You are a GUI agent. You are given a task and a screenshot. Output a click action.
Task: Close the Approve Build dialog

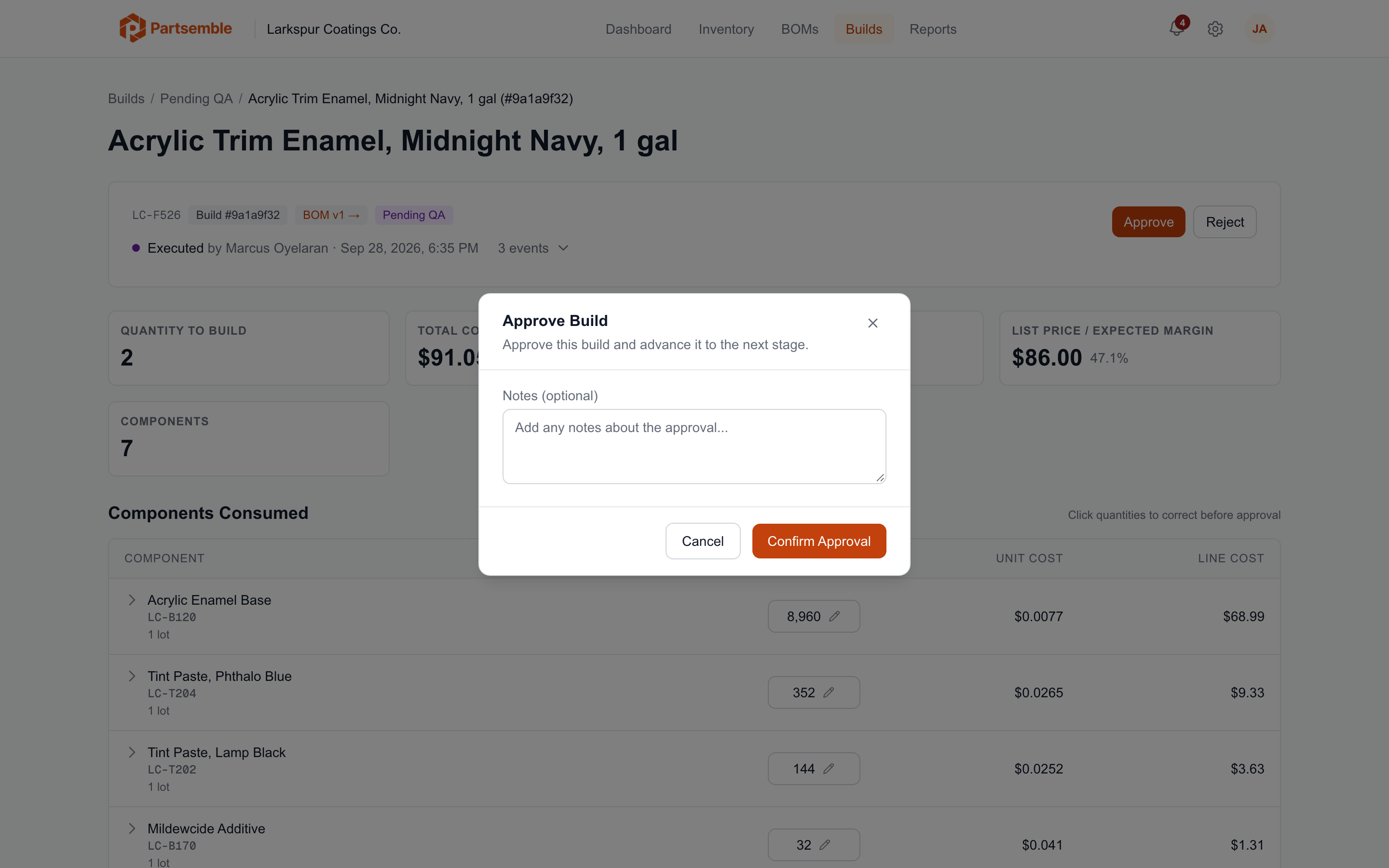(872, 323)
